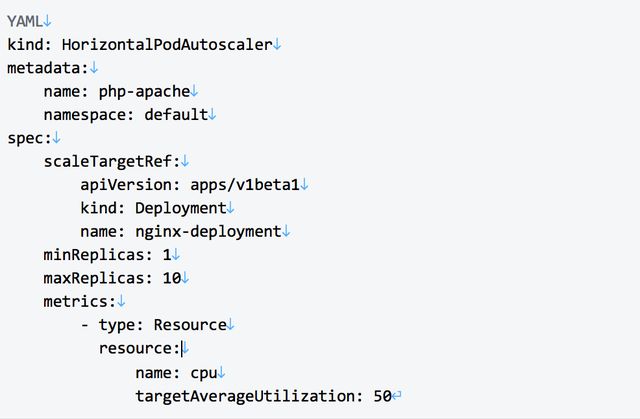Click the cpu name value
The width and height of the screenshot is (640, 419).
pyautogui.click(x=203, y=372)
